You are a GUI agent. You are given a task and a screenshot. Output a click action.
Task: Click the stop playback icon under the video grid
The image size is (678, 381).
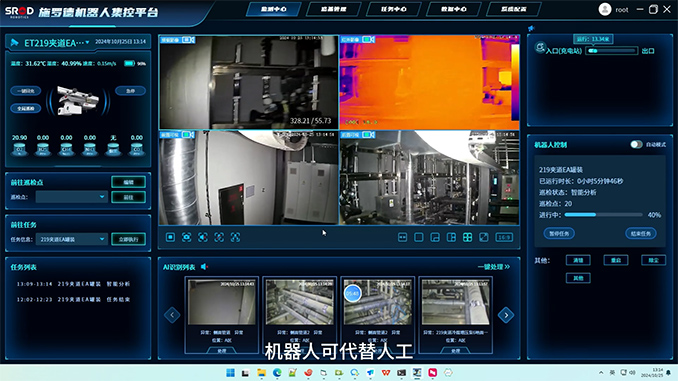coord(170,237)
